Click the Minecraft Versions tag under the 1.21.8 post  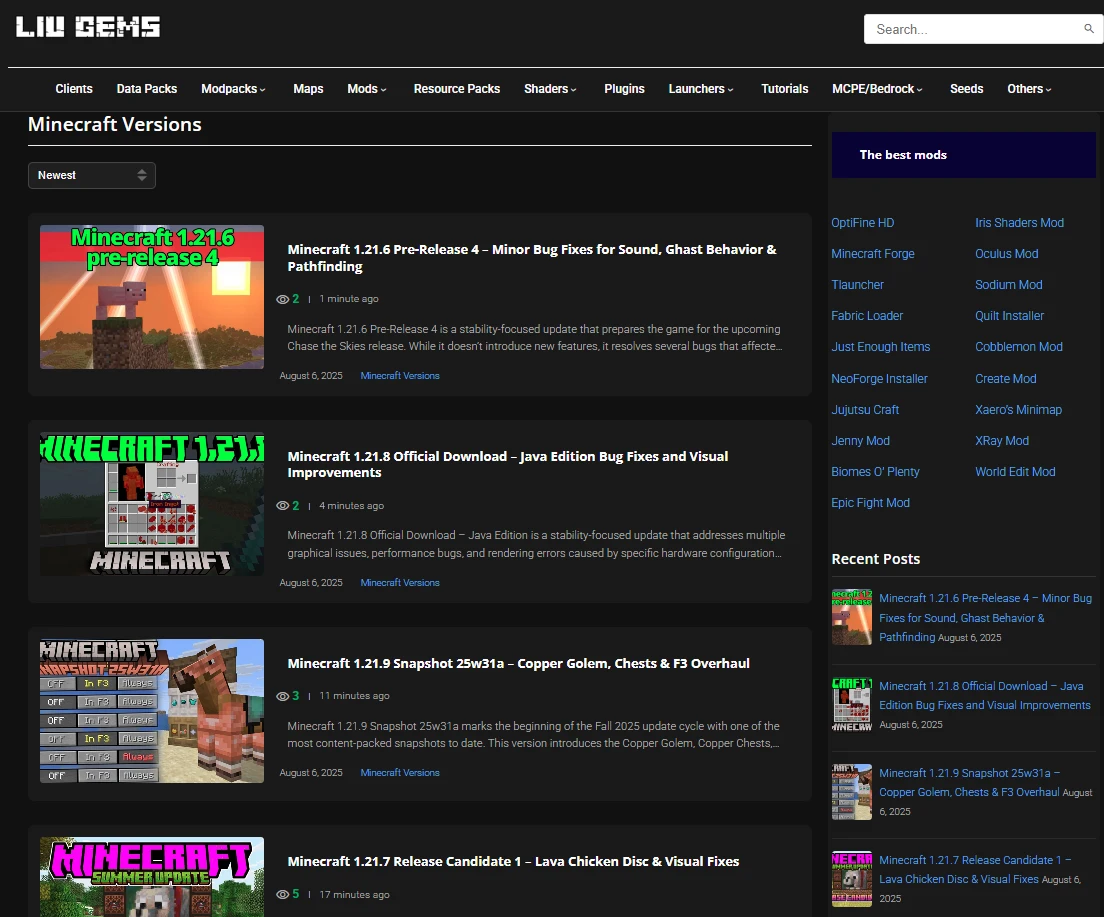[x=400, y=582]
